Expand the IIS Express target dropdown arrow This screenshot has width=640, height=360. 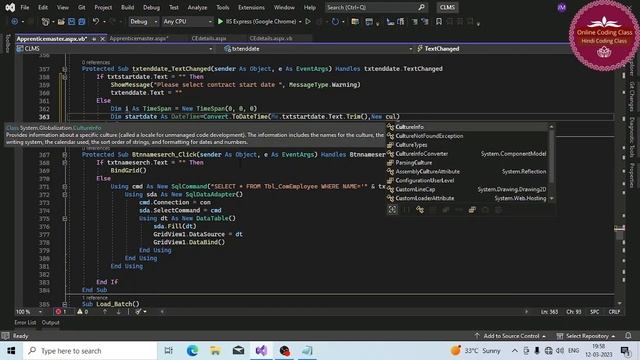[x=300, y=22]
